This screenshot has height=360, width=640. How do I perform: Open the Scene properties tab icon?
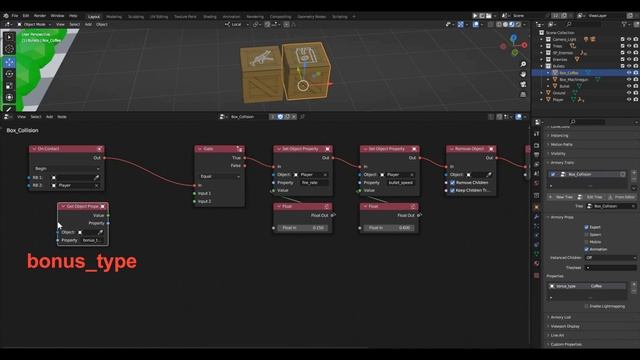tap(536, 174)
